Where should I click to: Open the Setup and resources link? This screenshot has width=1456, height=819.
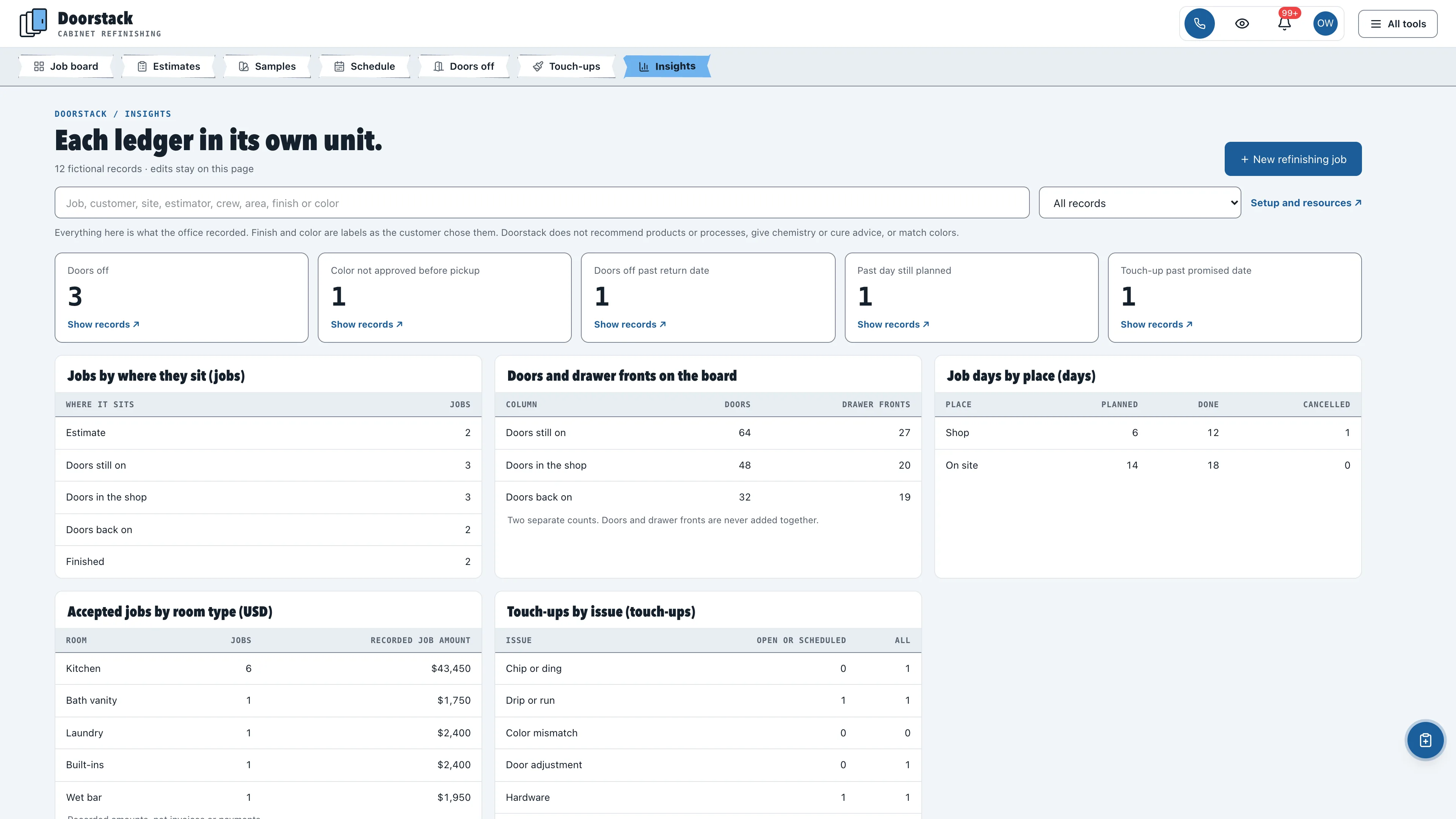click(x=1305, y=203)
